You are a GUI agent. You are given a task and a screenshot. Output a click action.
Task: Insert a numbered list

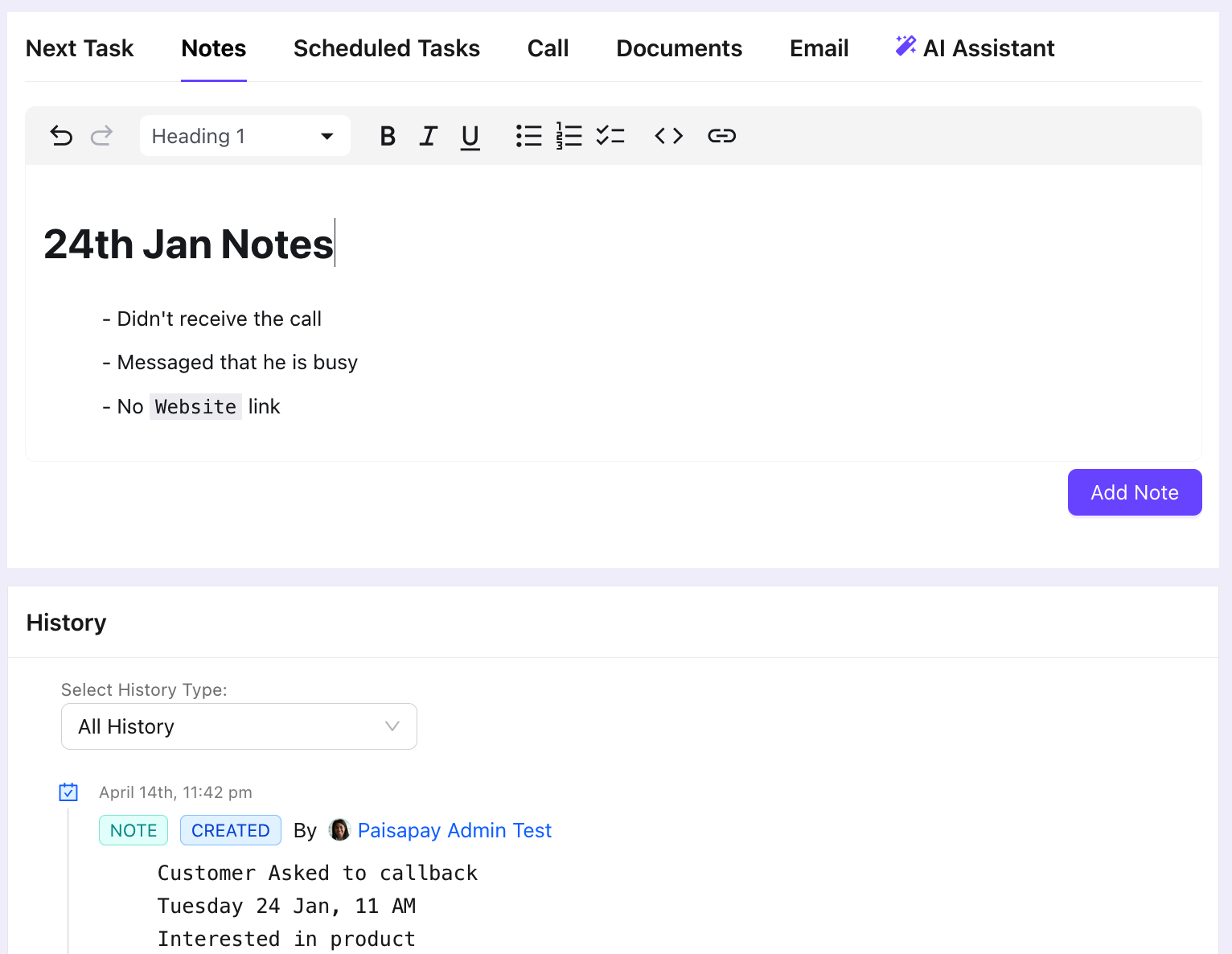pos(569,136)
